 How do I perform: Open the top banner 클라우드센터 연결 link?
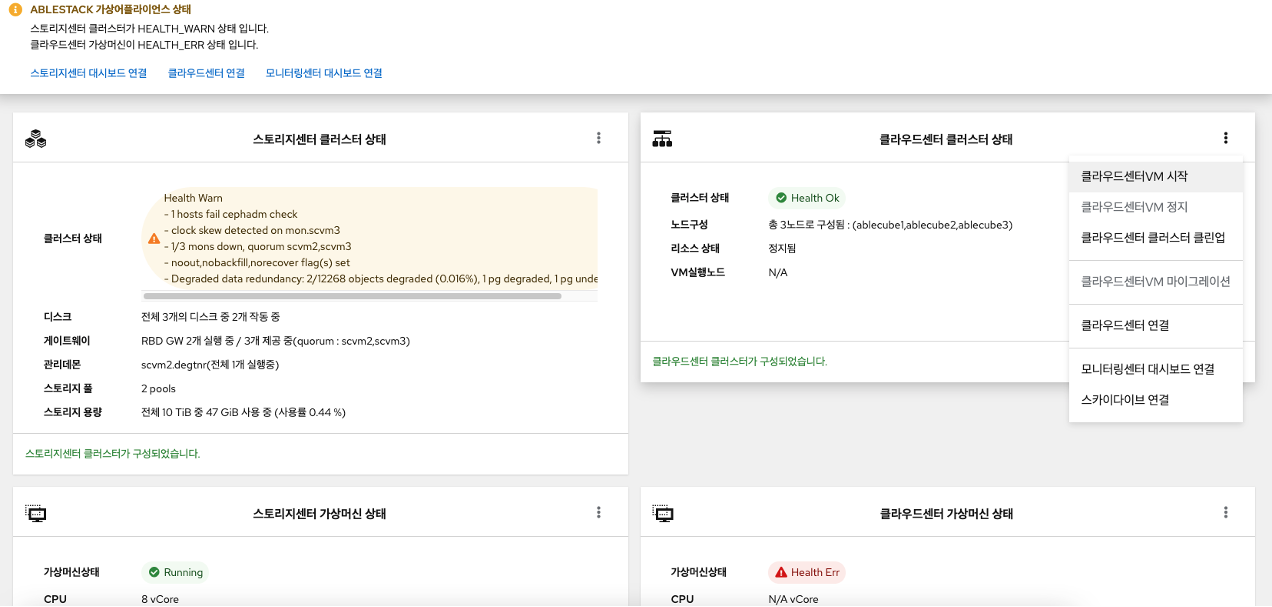(206, 73)
